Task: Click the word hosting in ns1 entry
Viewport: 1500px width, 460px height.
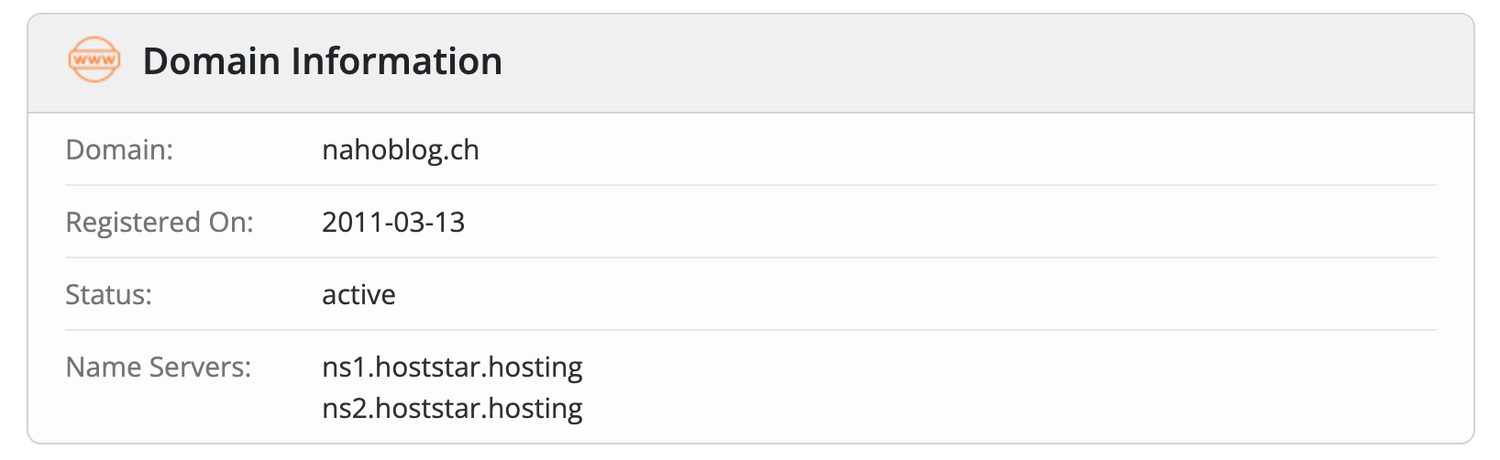Action: click(x=539, y=367)
